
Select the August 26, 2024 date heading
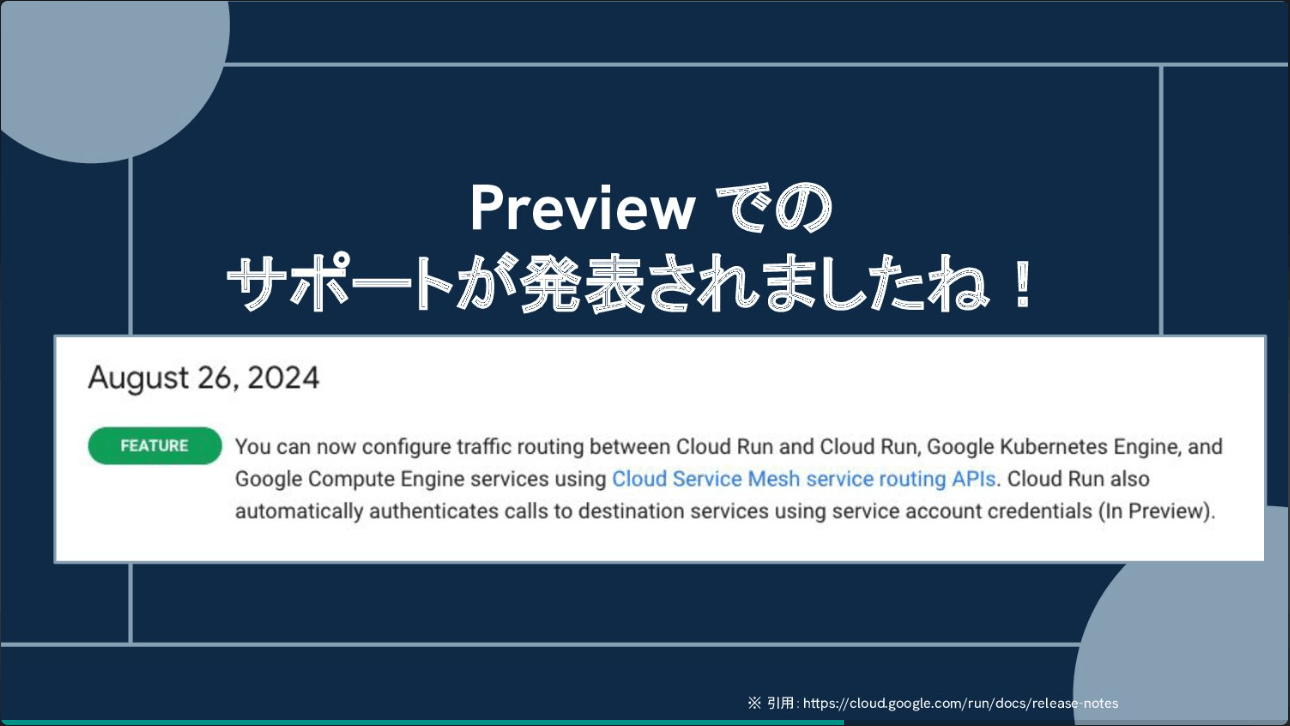pos(204,378)
